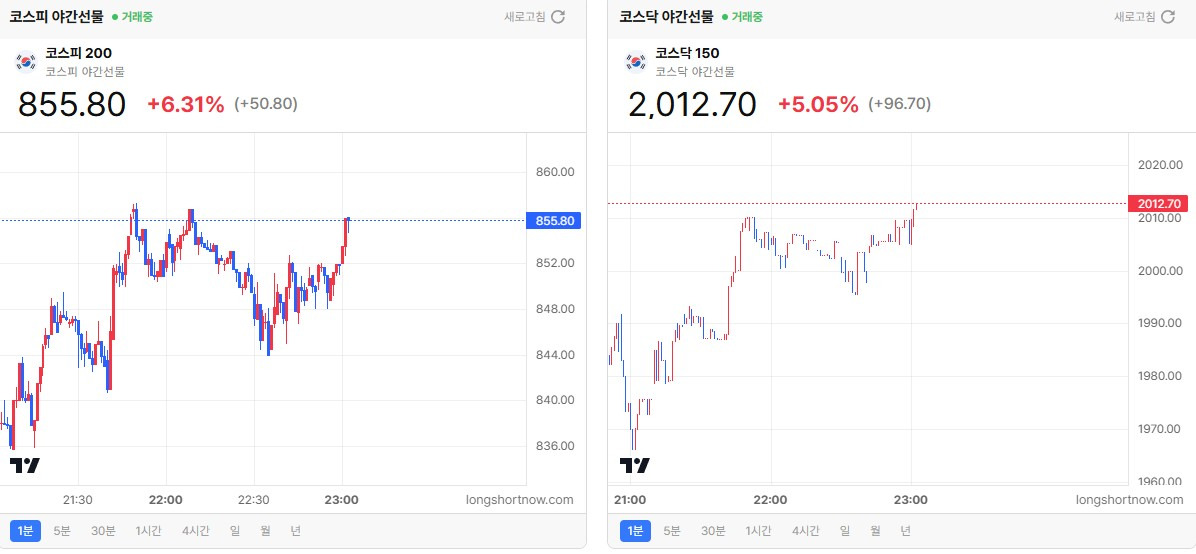Click the refresh icon on the KOSPI night futures panel
1196x554 pixels.
click(x=558, y=17)
